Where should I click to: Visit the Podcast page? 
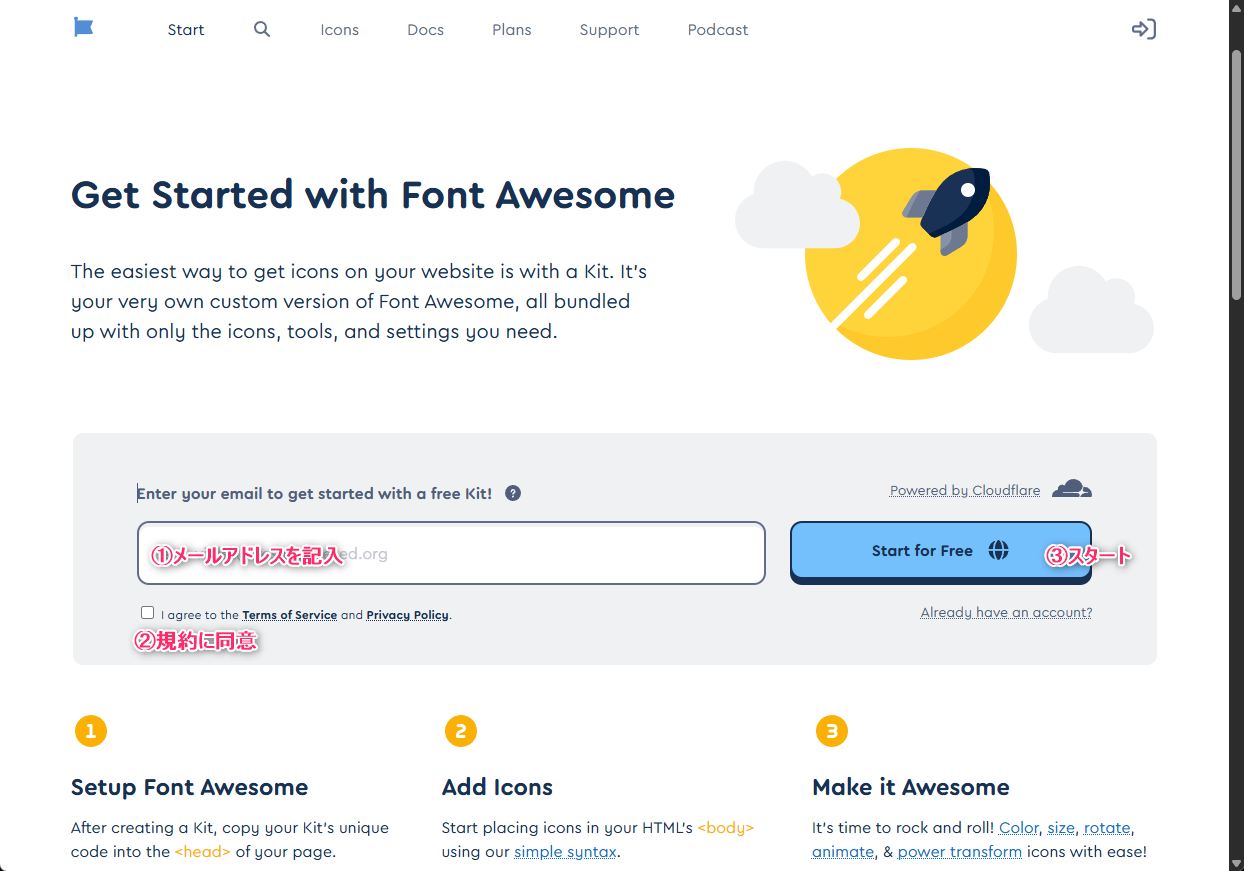(x=717, y=30)
